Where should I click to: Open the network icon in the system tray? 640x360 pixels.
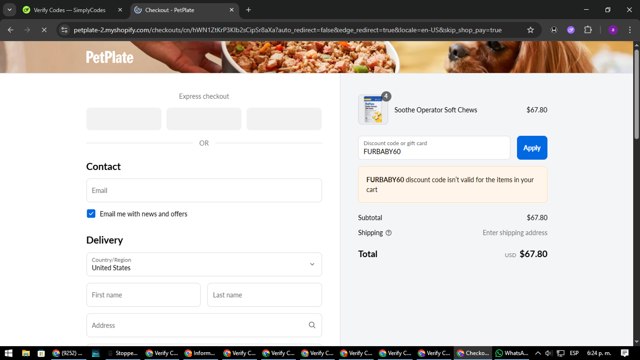(x=561, y=353)
